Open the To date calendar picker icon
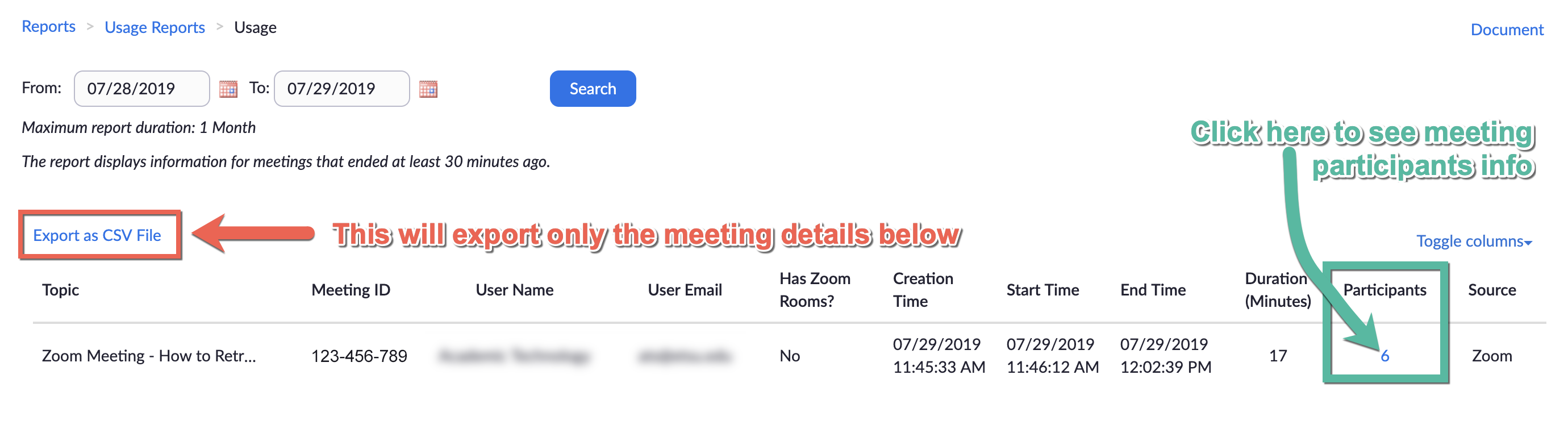 coord(428,89)
